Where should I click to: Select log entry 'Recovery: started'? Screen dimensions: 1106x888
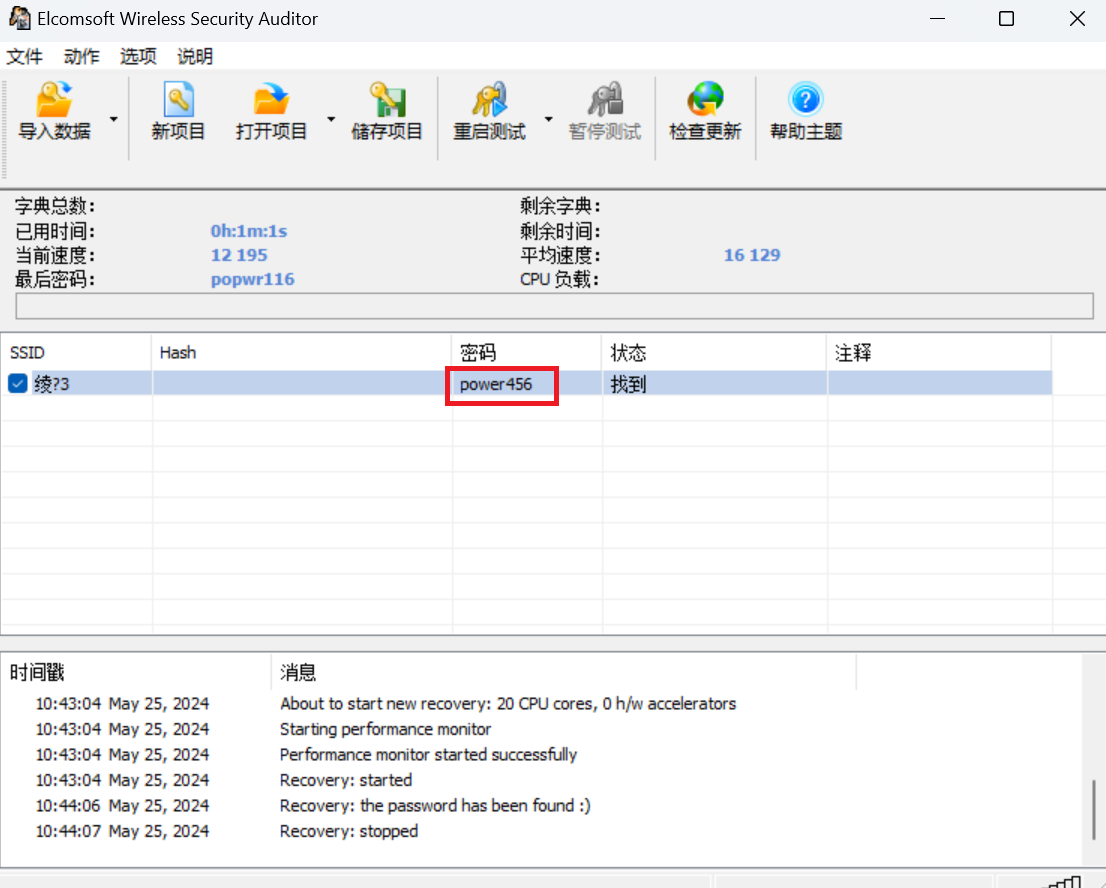click(346, 780)
